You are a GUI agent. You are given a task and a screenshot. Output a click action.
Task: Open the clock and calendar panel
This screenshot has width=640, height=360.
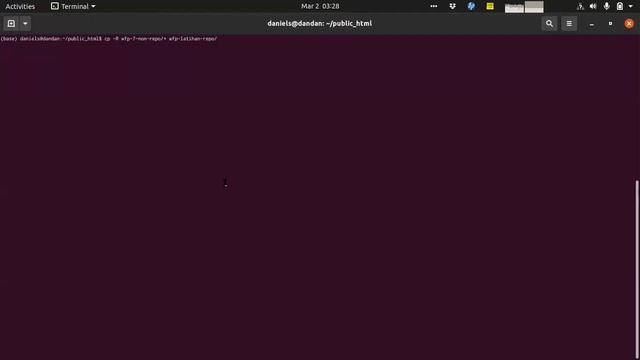[x=320, y=6]
